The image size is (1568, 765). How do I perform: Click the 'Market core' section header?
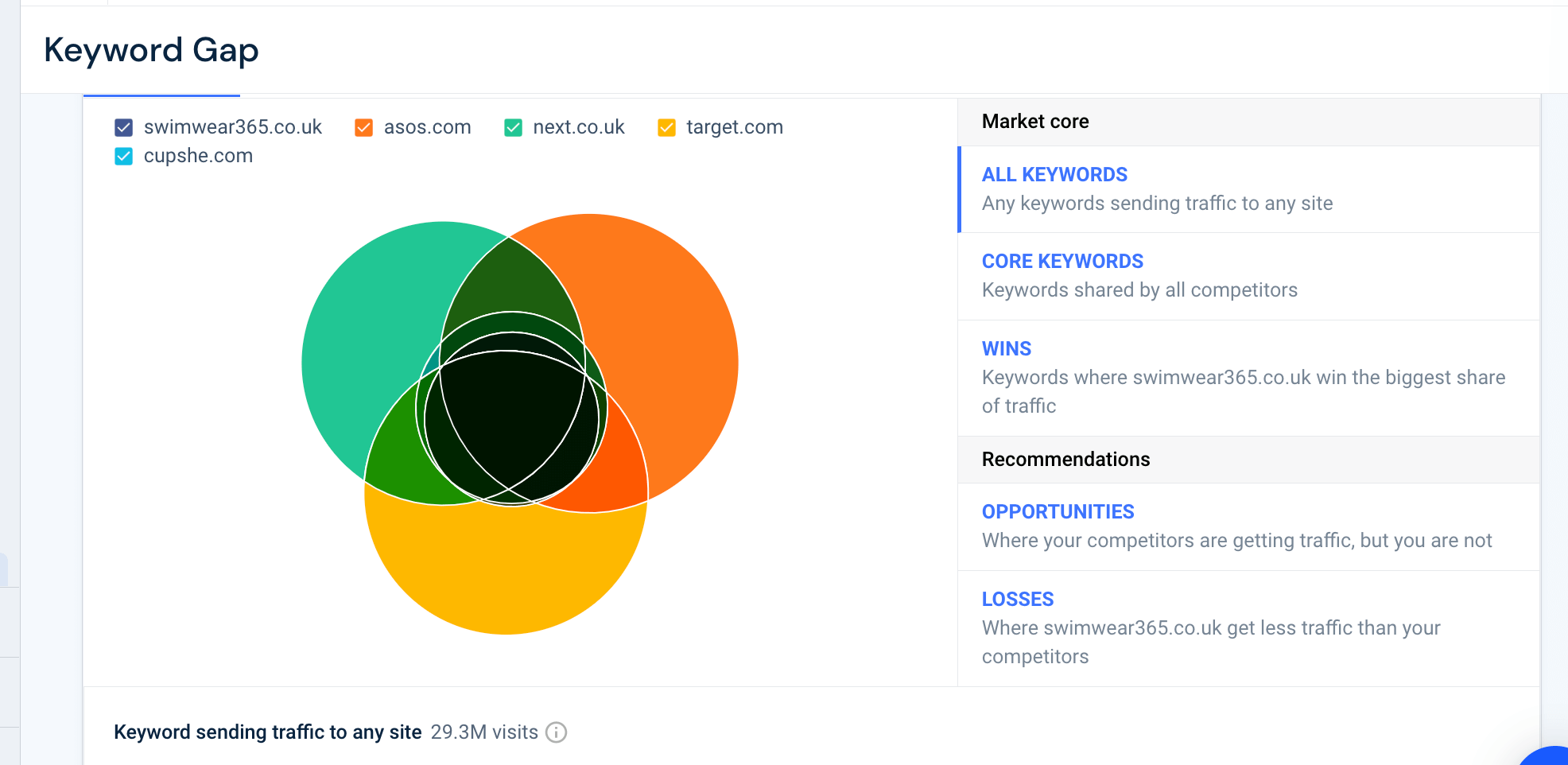(1035, 122)
